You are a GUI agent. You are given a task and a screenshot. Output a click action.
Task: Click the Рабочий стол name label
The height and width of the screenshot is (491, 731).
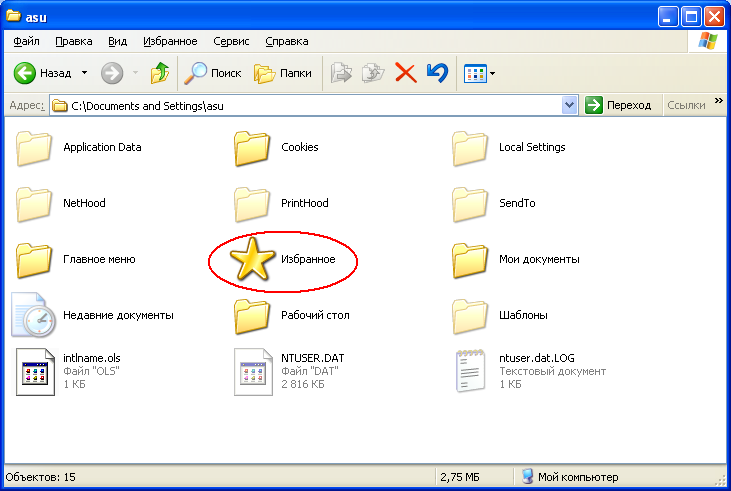coord(315,315)
